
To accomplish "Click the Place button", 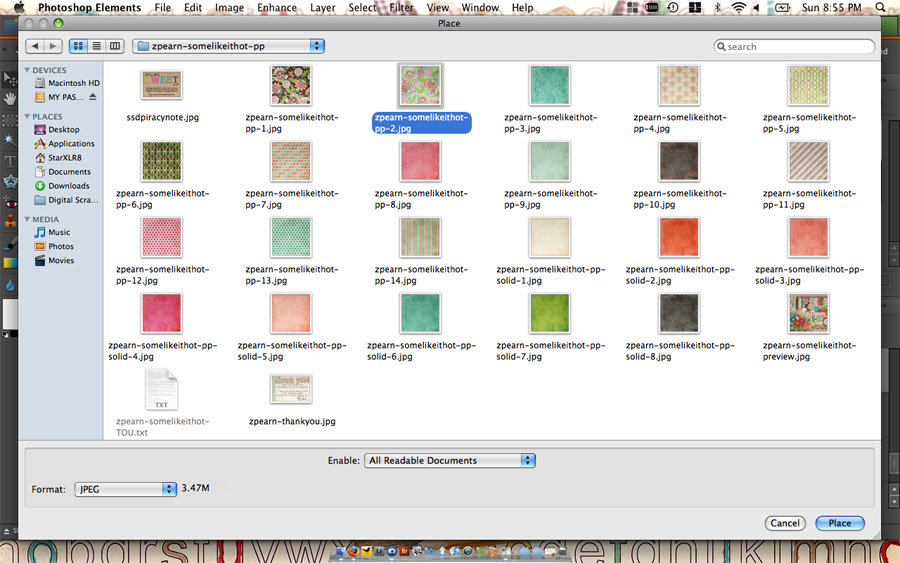I will click(x=840, y=523).
